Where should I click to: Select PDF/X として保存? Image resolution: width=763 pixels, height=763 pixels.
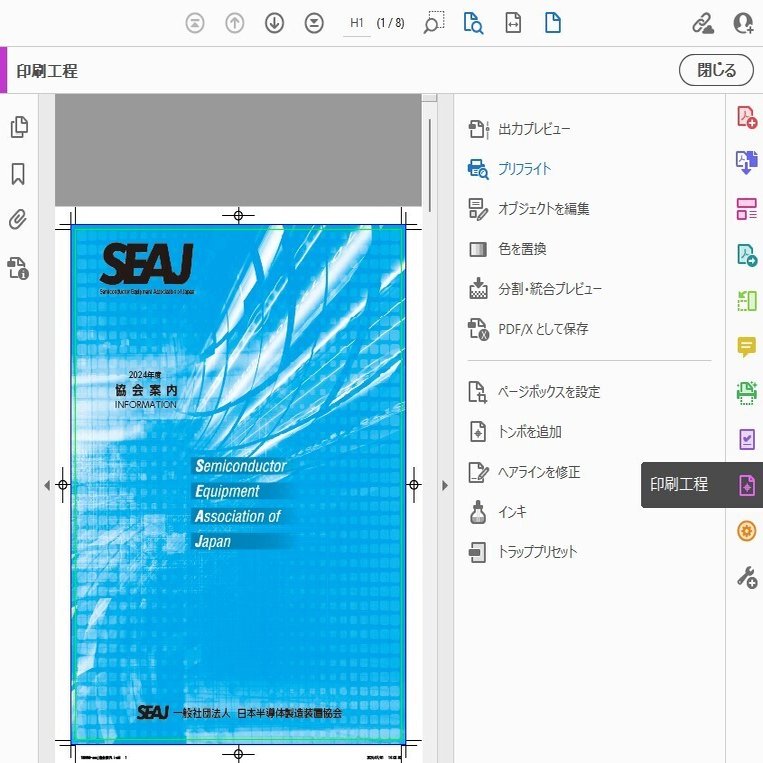(x=528, y=329)
